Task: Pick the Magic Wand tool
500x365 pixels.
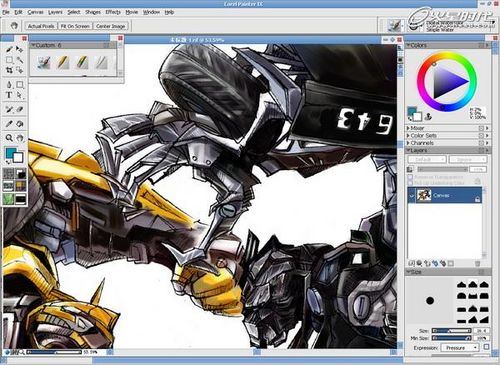Action: point(20,60)
